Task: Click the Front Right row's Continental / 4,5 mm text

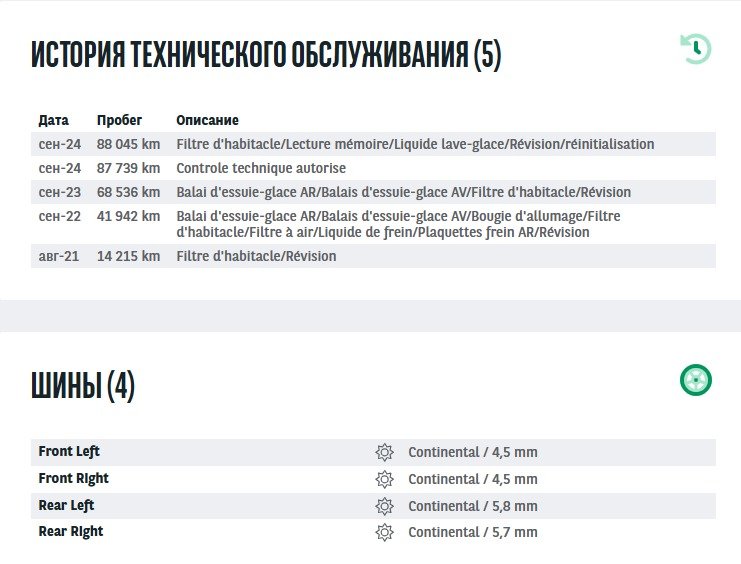Action: tap(472, 479)
